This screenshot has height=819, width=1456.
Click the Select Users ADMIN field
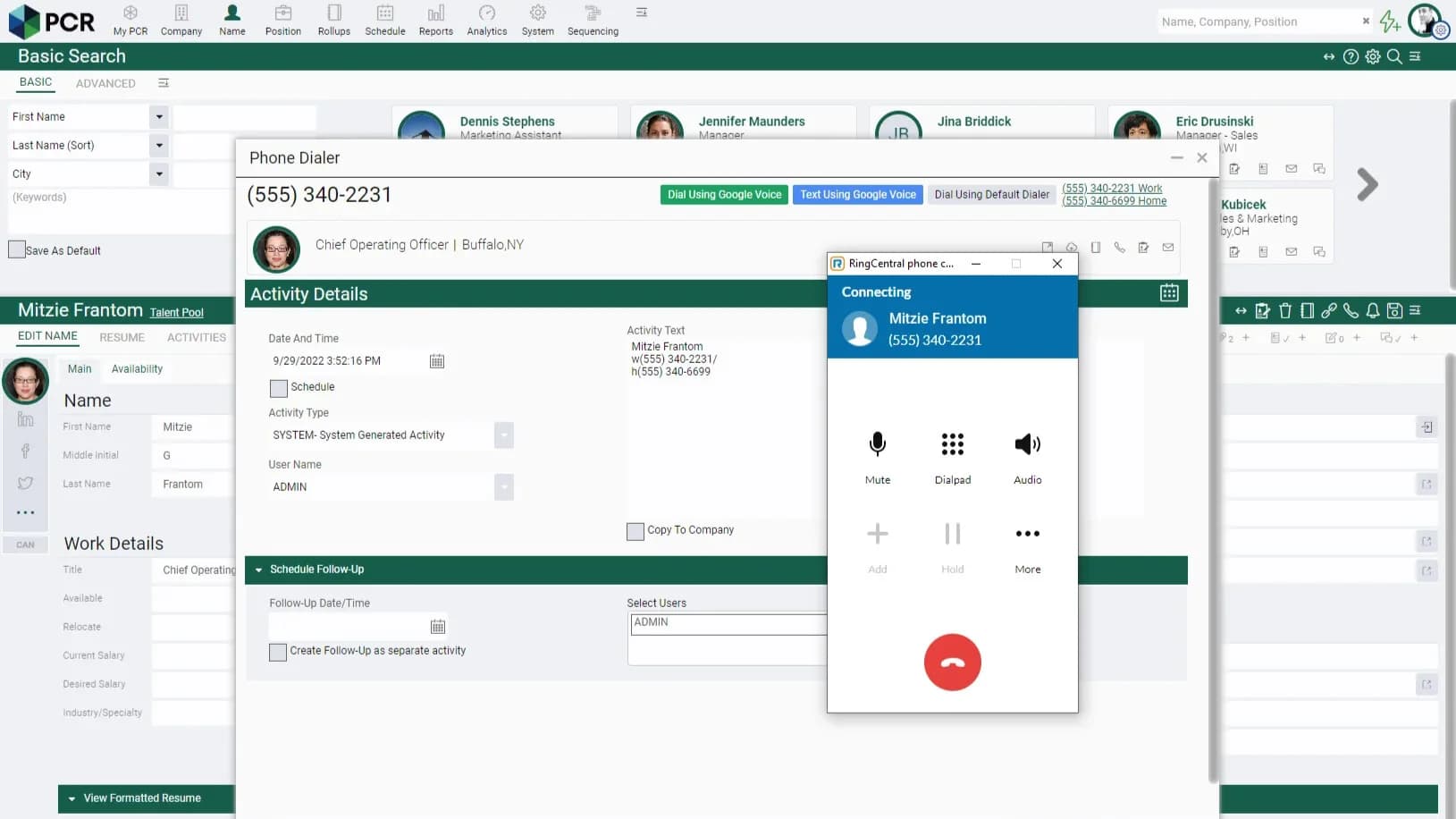(728, 623)
